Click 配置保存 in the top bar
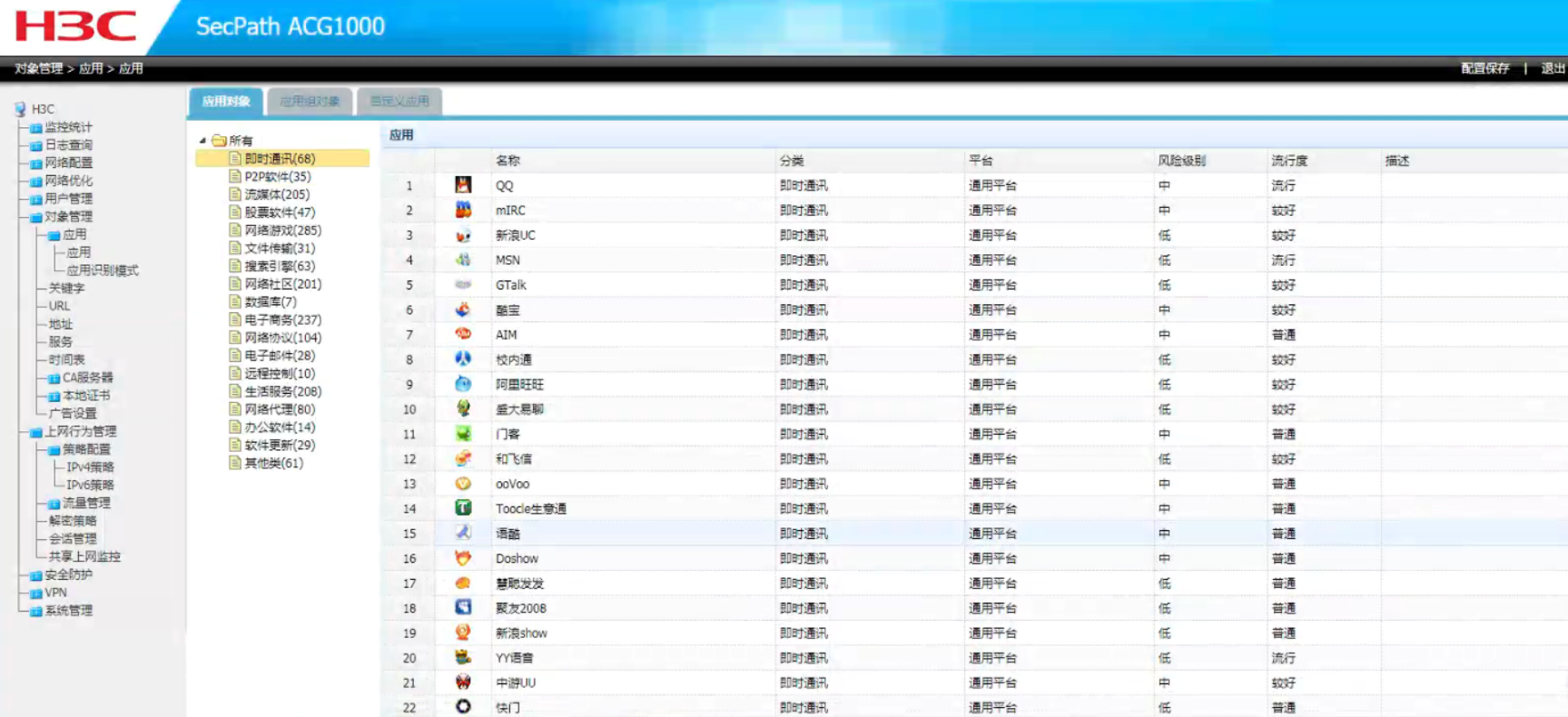1568x717 pixels. pos(1485,68)
